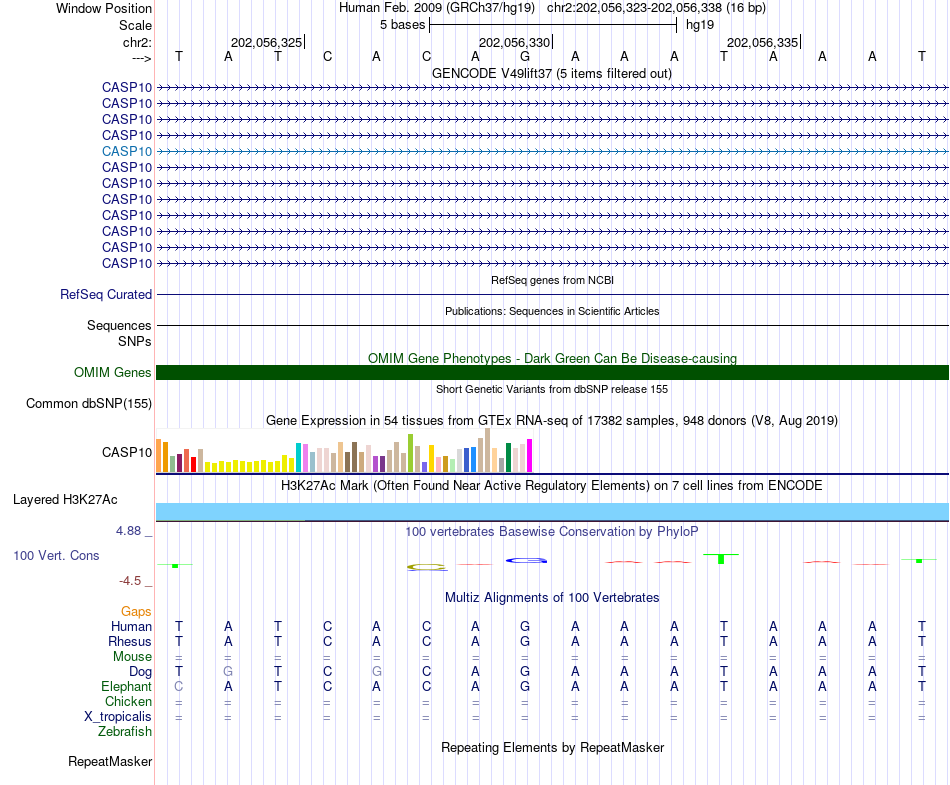Open the RefSeq Curated track label
The image size is (950, 785).
tap(106, 294)
